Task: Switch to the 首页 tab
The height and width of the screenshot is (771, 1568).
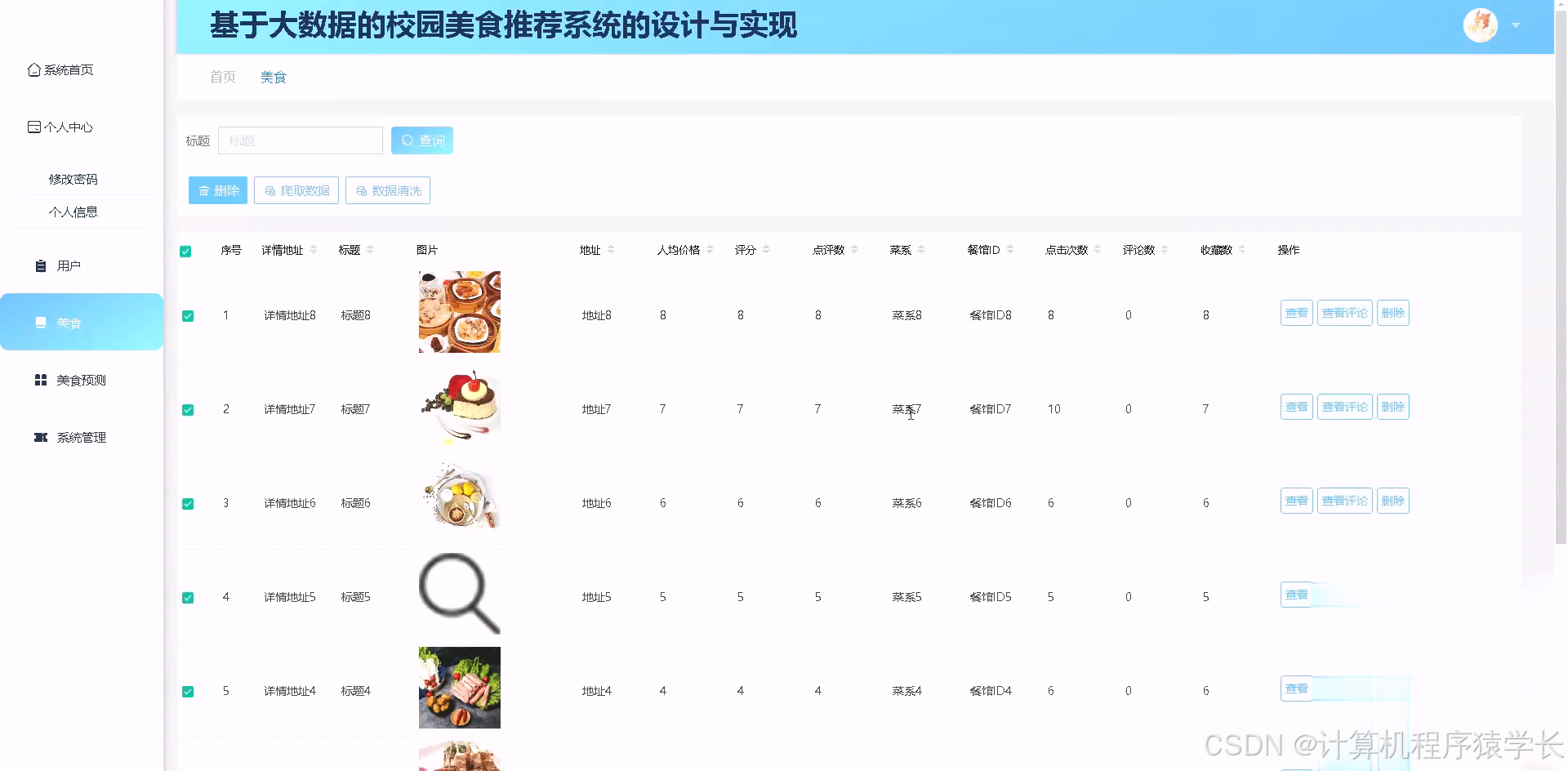Action: point(222,77)
